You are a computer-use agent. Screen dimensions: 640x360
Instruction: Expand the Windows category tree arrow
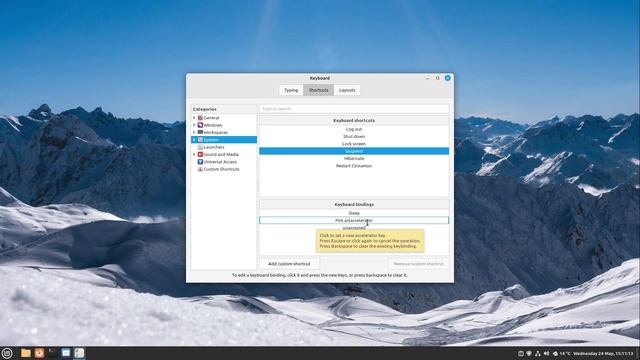[194, 125]
